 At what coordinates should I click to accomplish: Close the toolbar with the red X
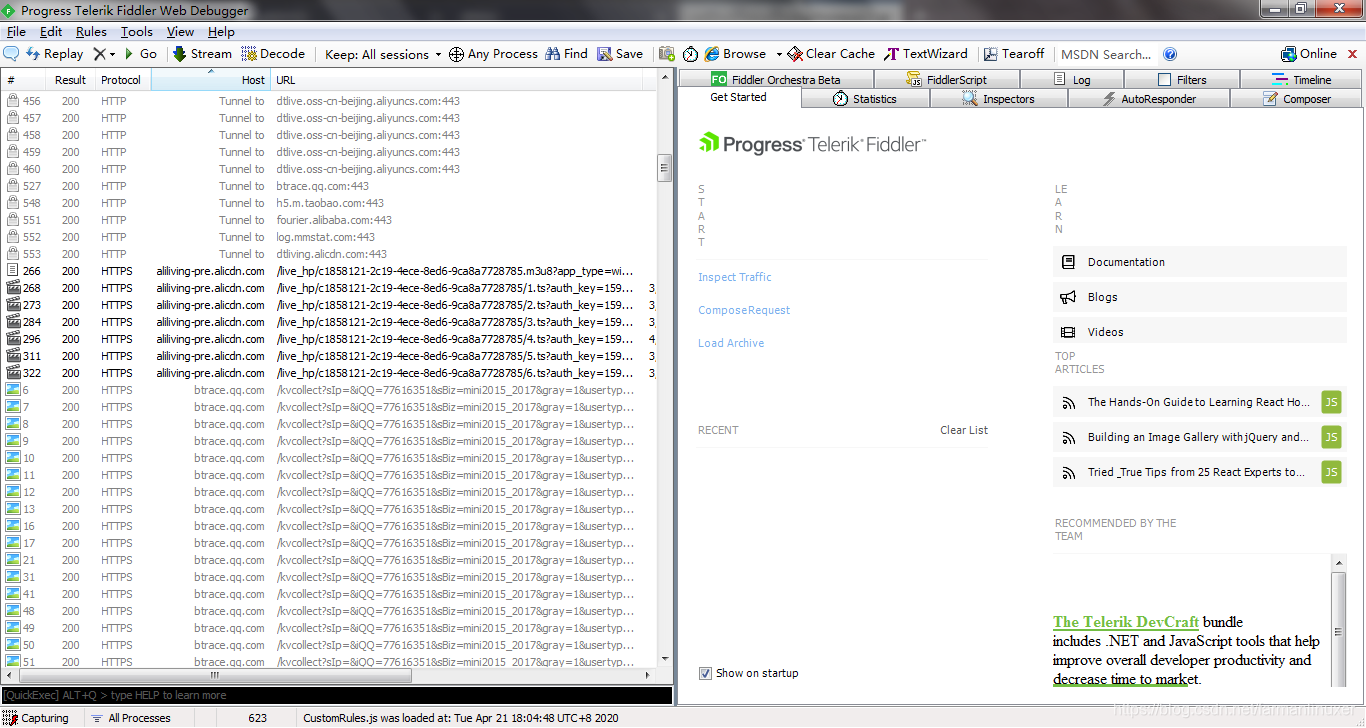(x=1354, y=54)
